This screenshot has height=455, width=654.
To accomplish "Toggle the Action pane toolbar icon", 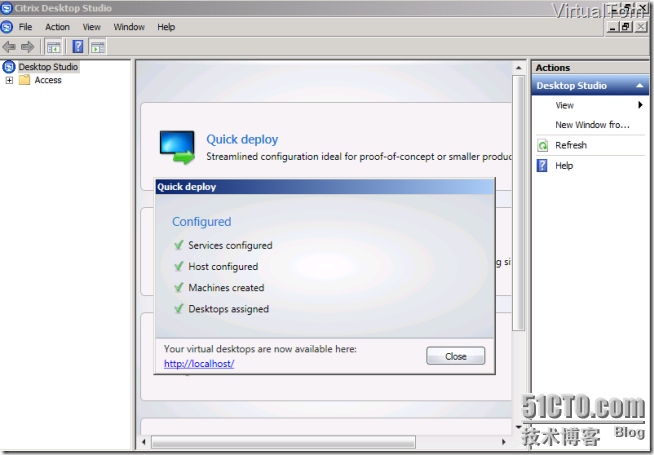I will point(98,47).
